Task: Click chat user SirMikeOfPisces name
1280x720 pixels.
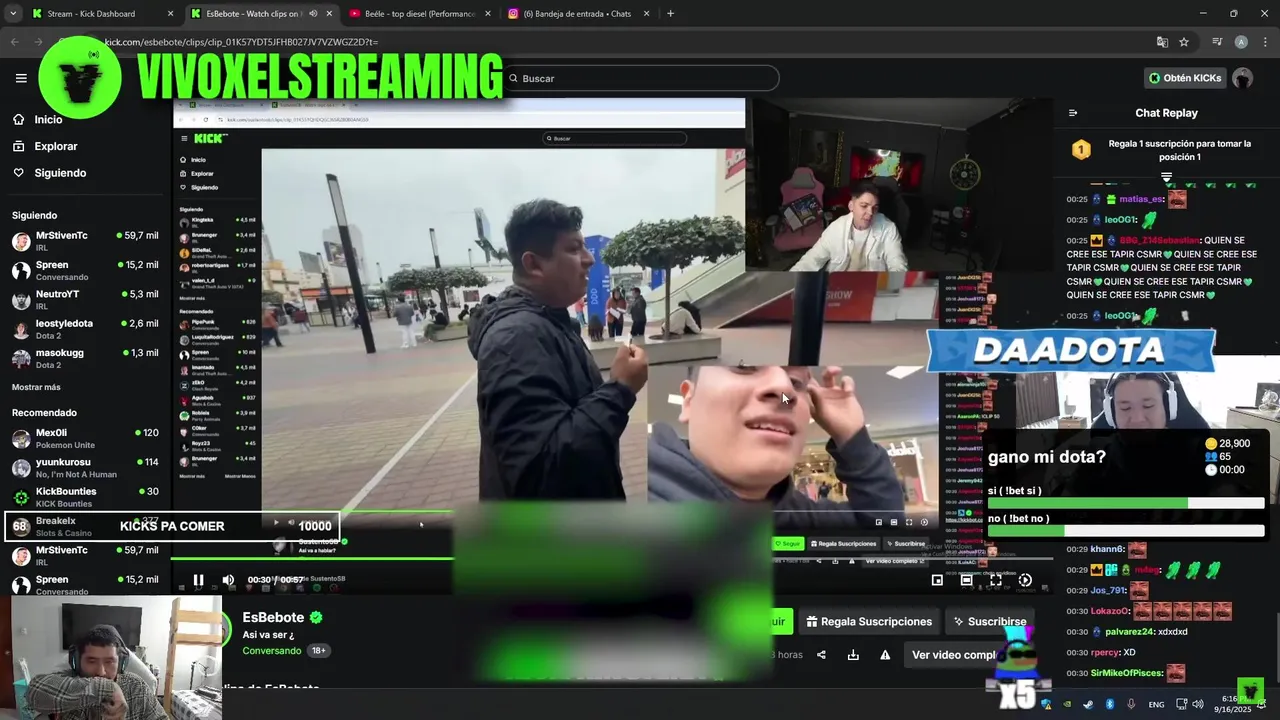Action: pos(1127,673)
